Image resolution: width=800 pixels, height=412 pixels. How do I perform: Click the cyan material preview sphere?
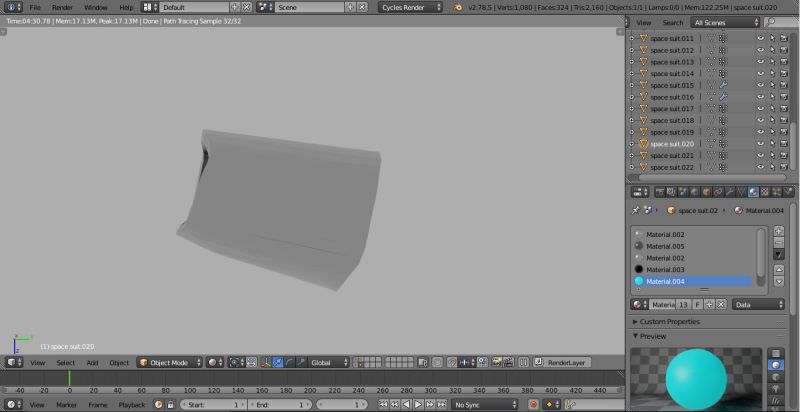pos(696,379)
